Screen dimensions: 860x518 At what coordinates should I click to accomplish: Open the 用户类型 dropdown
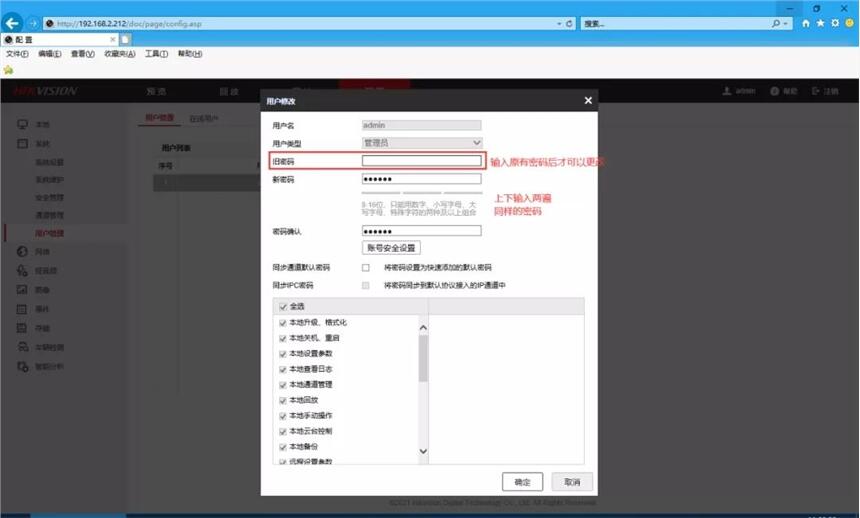tap(421, 143)
